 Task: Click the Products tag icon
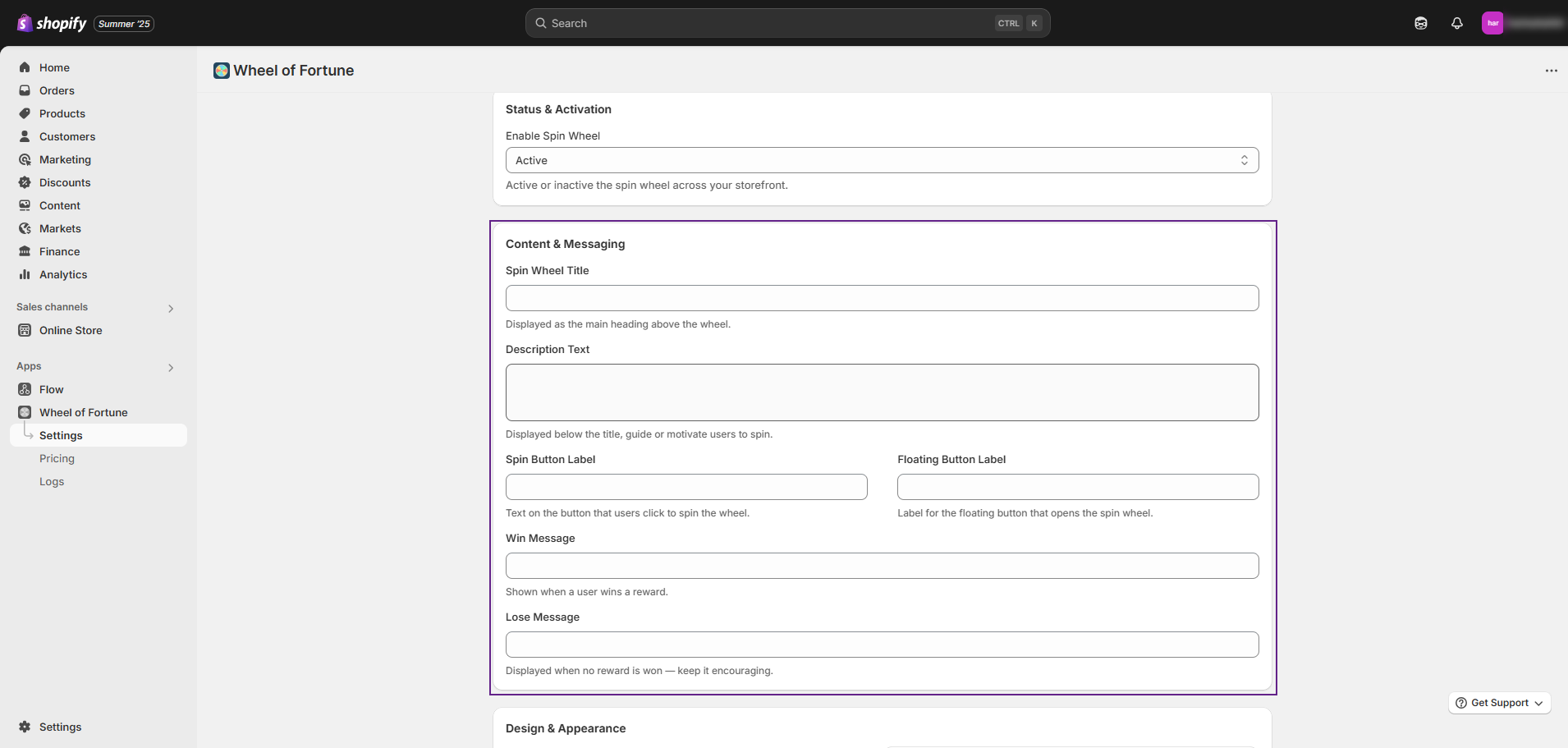click(x=25, y=113)
